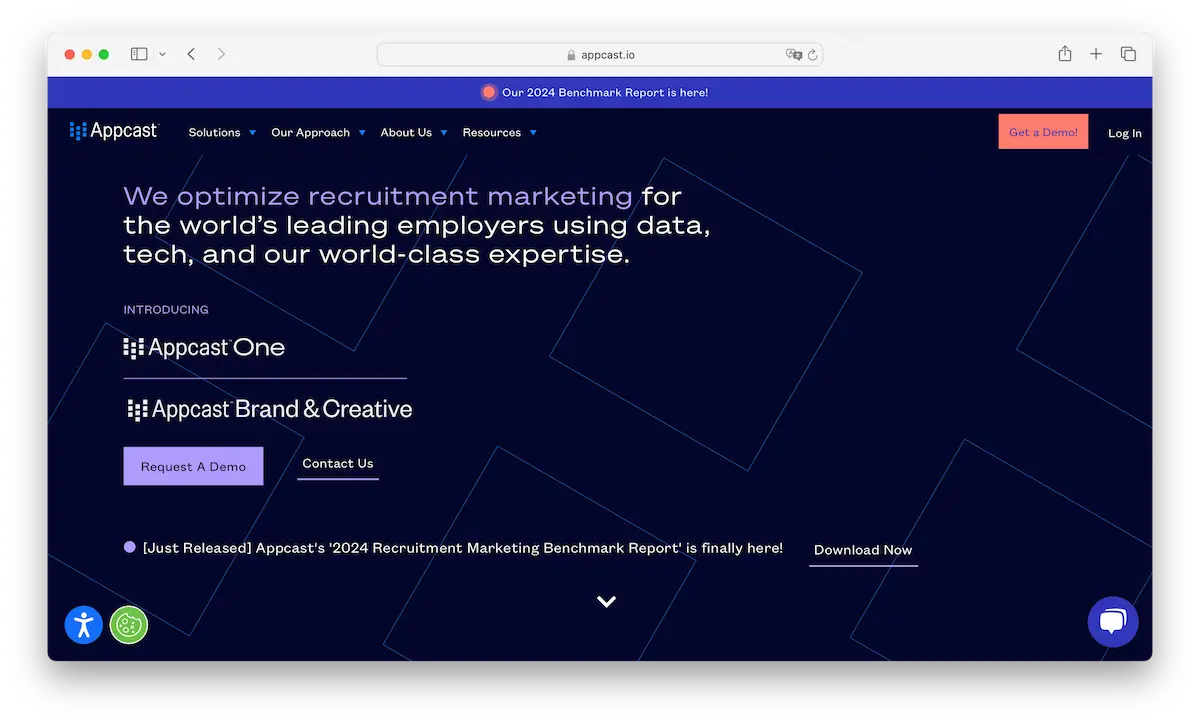This screenshot has height=724, width=1200.
Task: Click the orange Get a Demo button
Action: tap(1043, 131)
